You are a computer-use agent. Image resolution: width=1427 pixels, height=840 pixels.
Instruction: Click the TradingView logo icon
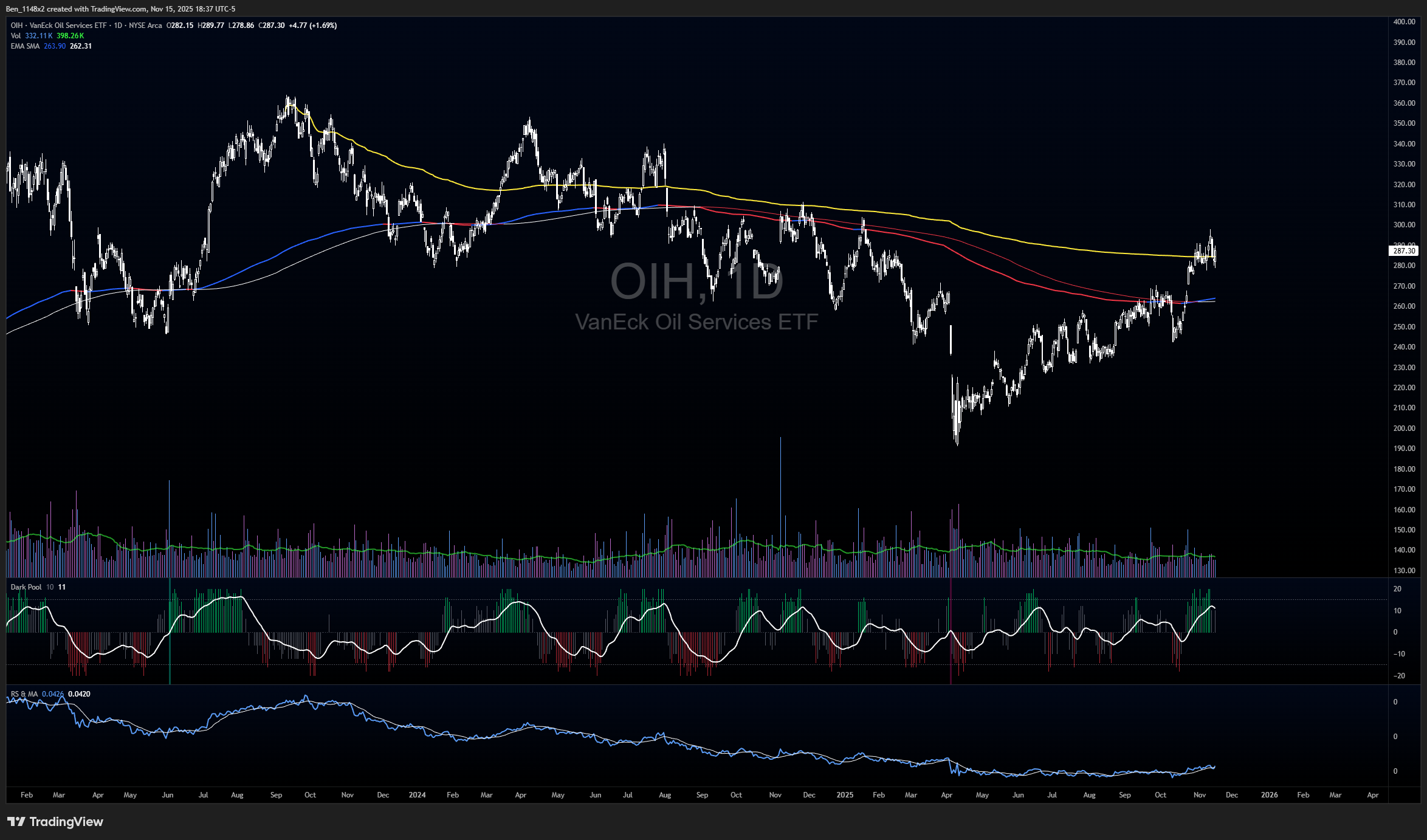[x=16, y=822]
